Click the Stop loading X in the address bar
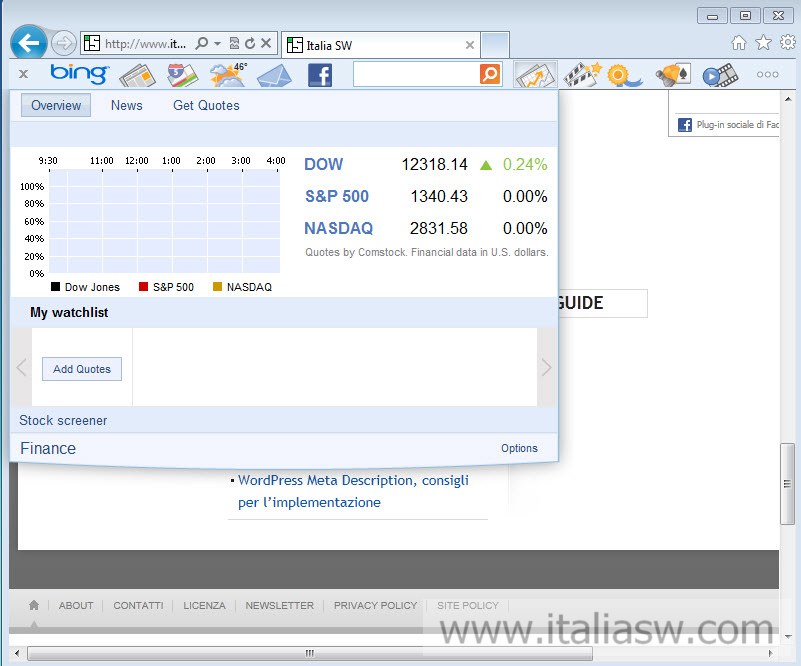 click(266, 43)
